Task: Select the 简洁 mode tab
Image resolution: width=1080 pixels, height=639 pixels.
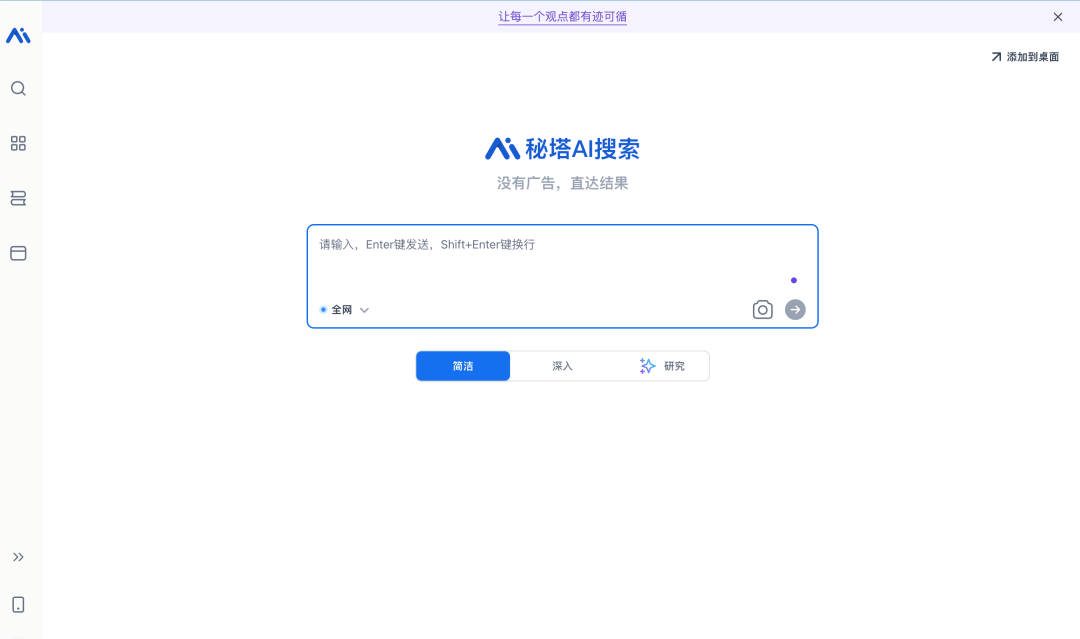Action: tap(463, 366)
